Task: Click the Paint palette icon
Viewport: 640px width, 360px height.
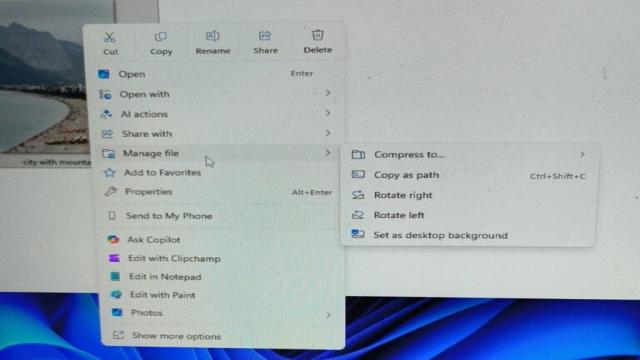Action: pyautogui.click(x=116, y=294)
